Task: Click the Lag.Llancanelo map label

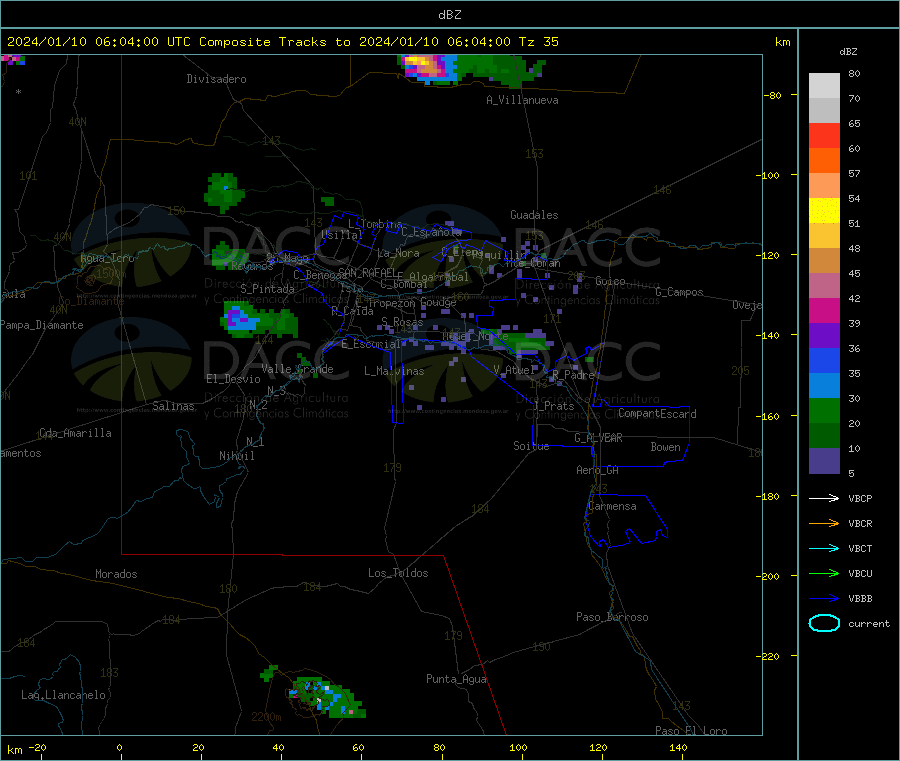Action: pos(63,695)
